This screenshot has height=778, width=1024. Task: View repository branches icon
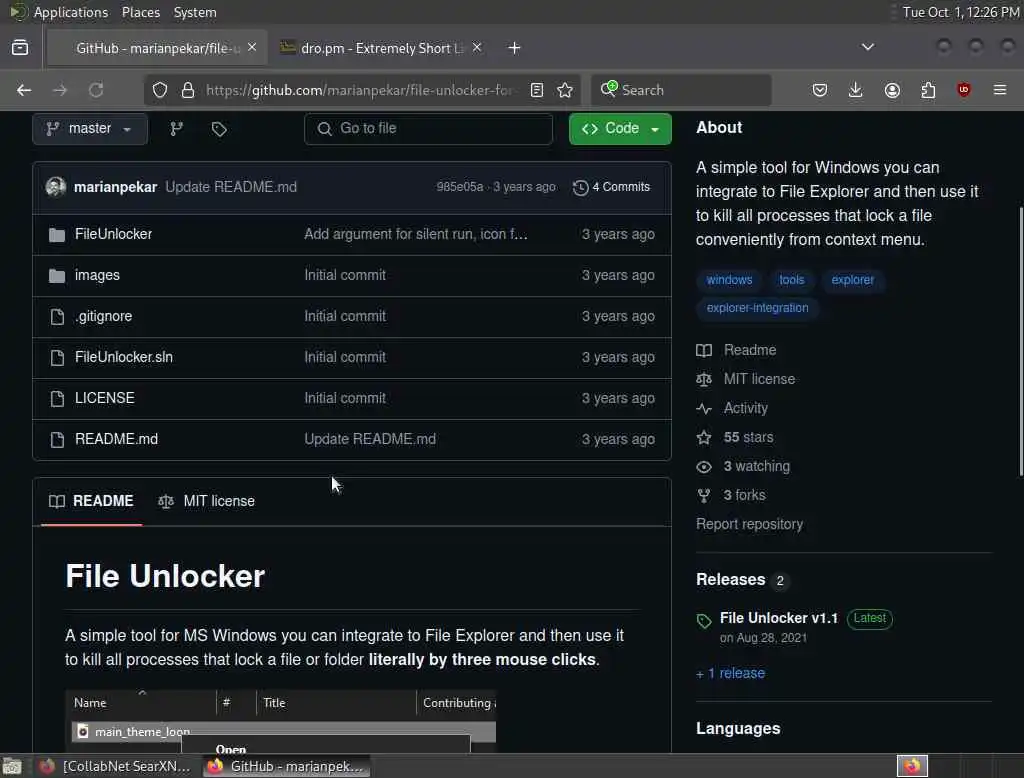point(176,129)
